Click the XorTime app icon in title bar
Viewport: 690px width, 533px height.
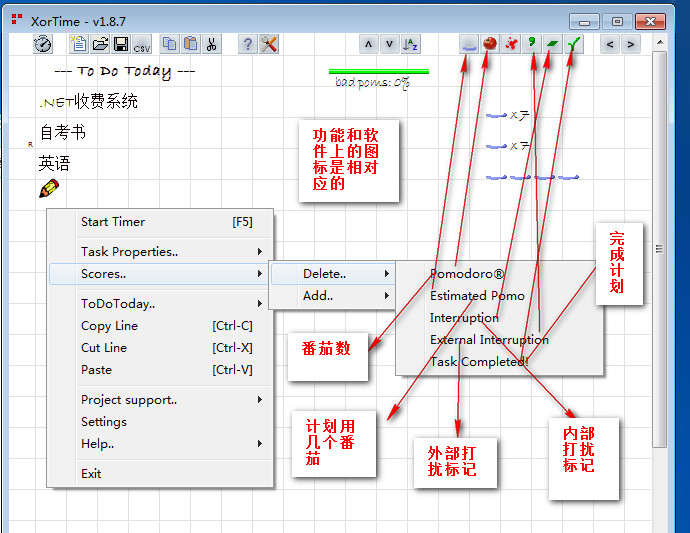tap(17, 19)
